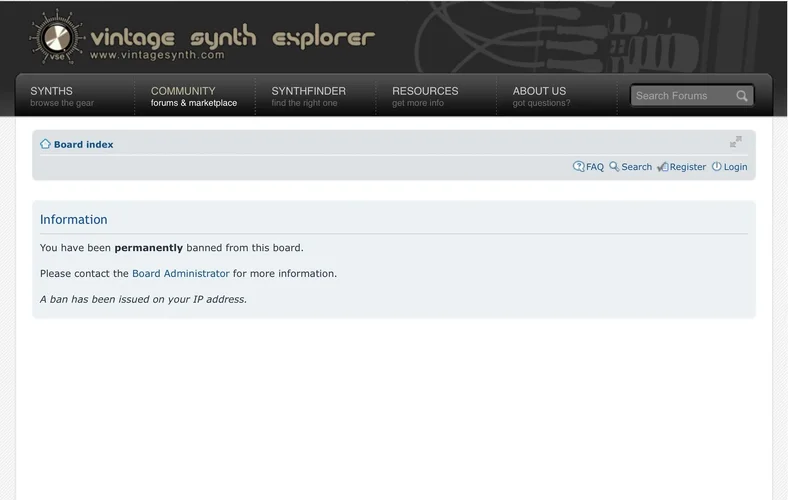Toggle the font size resize icon
The width and height of the screenshot is (788, 500).
pyautogui.click(x=736, y=142)
